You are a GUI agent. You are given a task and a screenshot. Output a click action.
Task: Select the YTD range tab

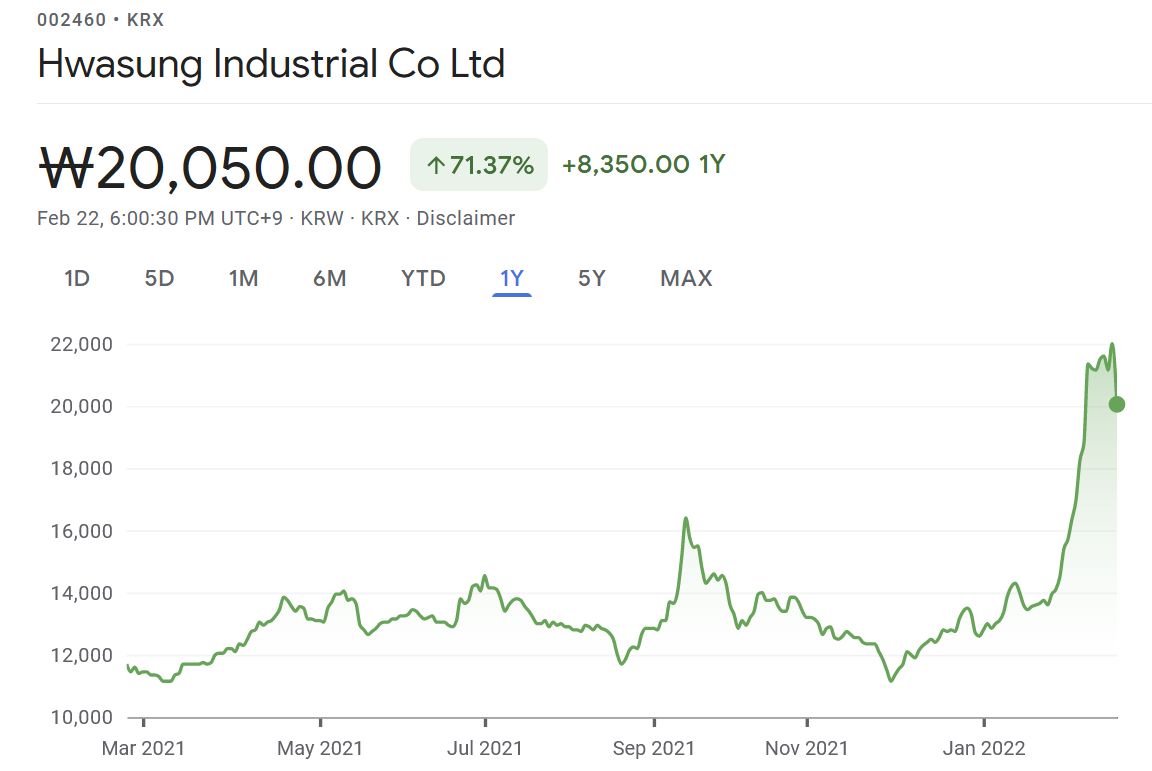pos(423,278)
